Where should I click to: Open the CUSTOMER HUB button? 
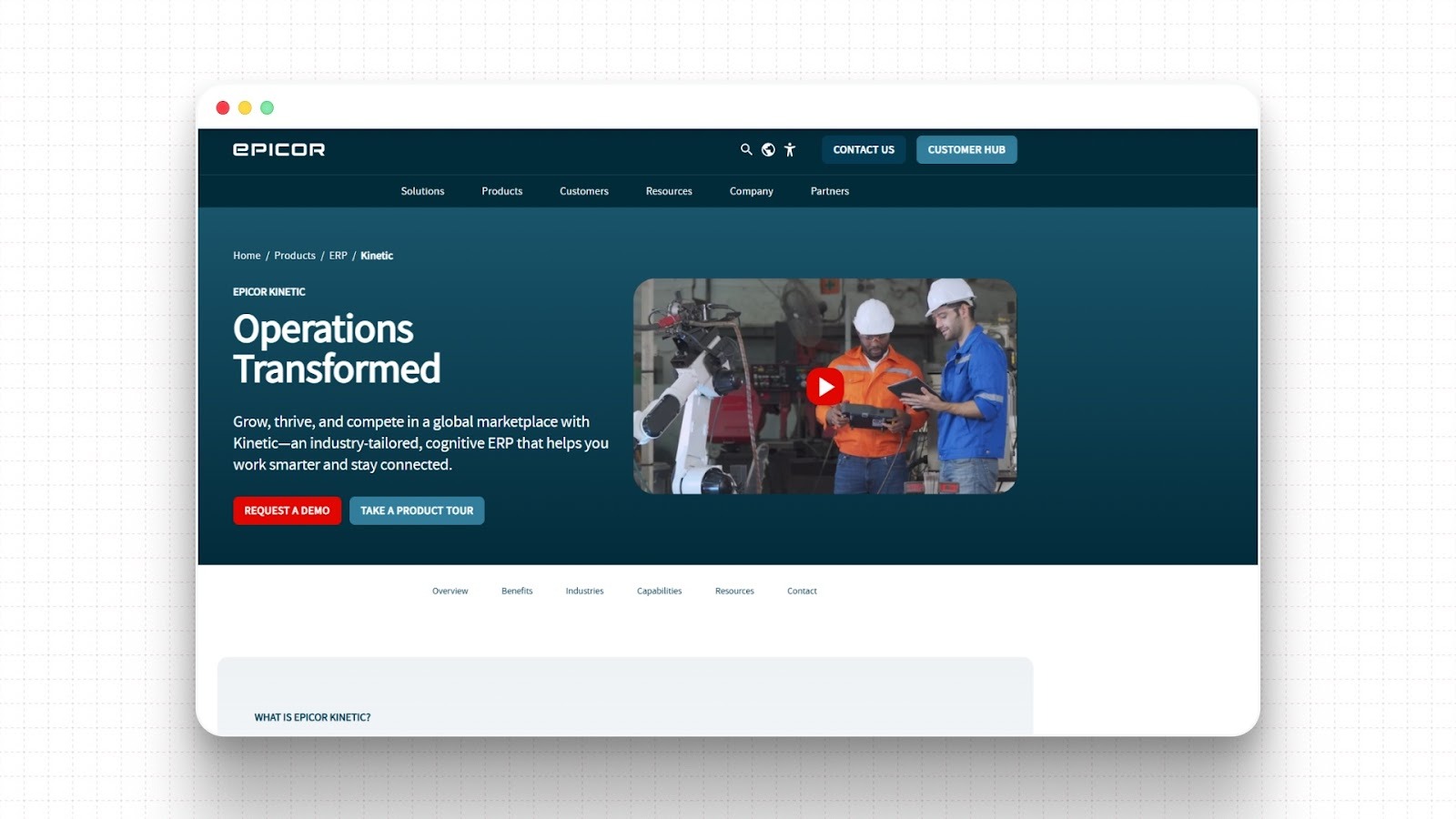(966, 149)
